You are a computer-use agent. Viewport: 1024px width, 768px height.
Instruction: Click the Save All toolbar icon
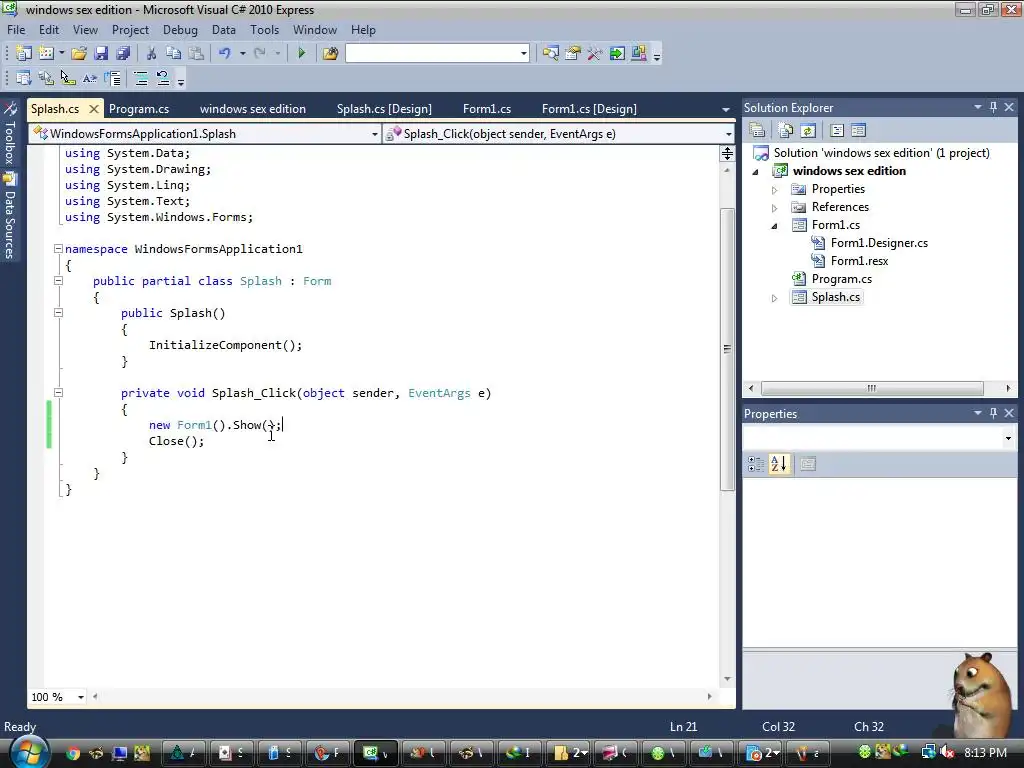pyautogui.click(x=123, y=54)
